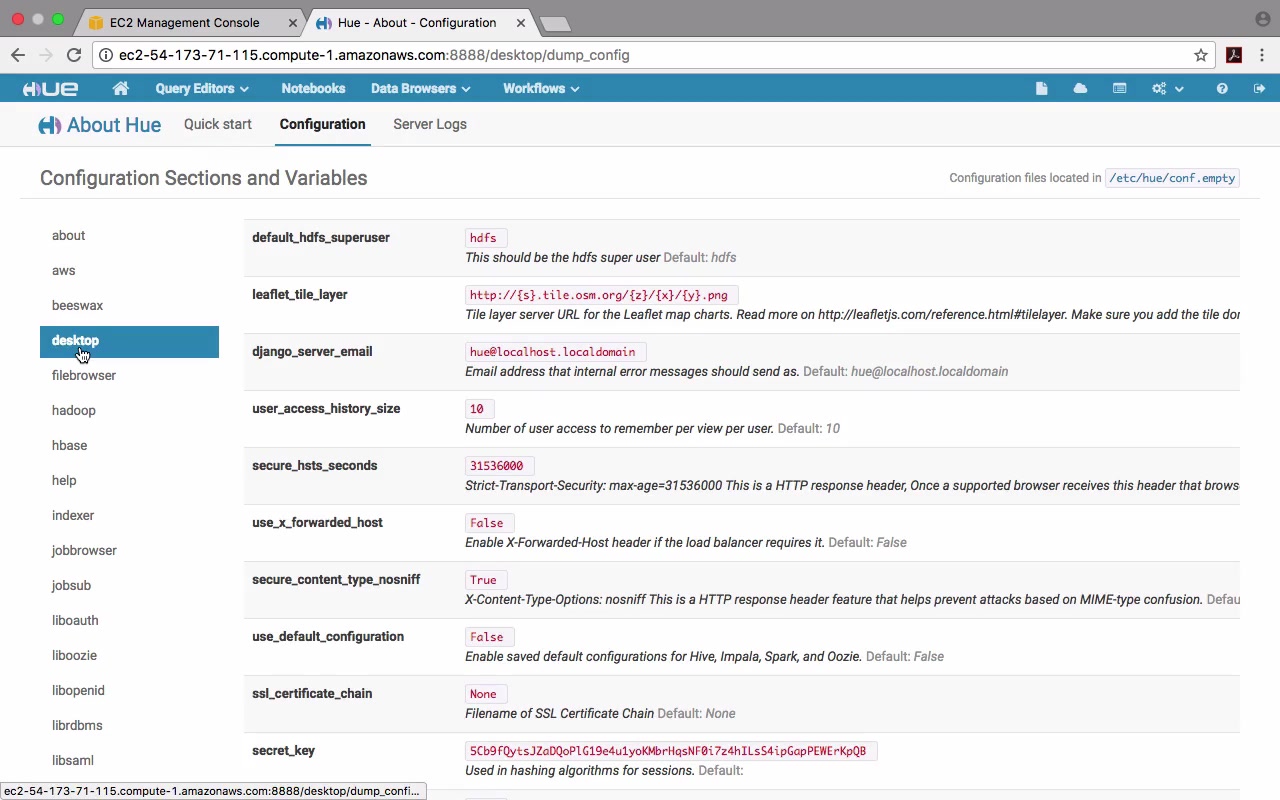
Task: Click the help question mark icon
Action: point(1221,89)
